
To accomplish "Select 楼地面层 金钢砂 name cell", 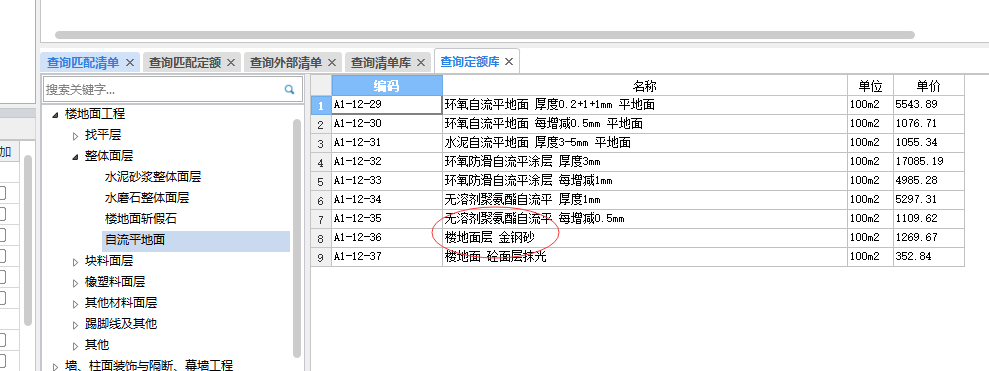I will (x=645, y=237).
